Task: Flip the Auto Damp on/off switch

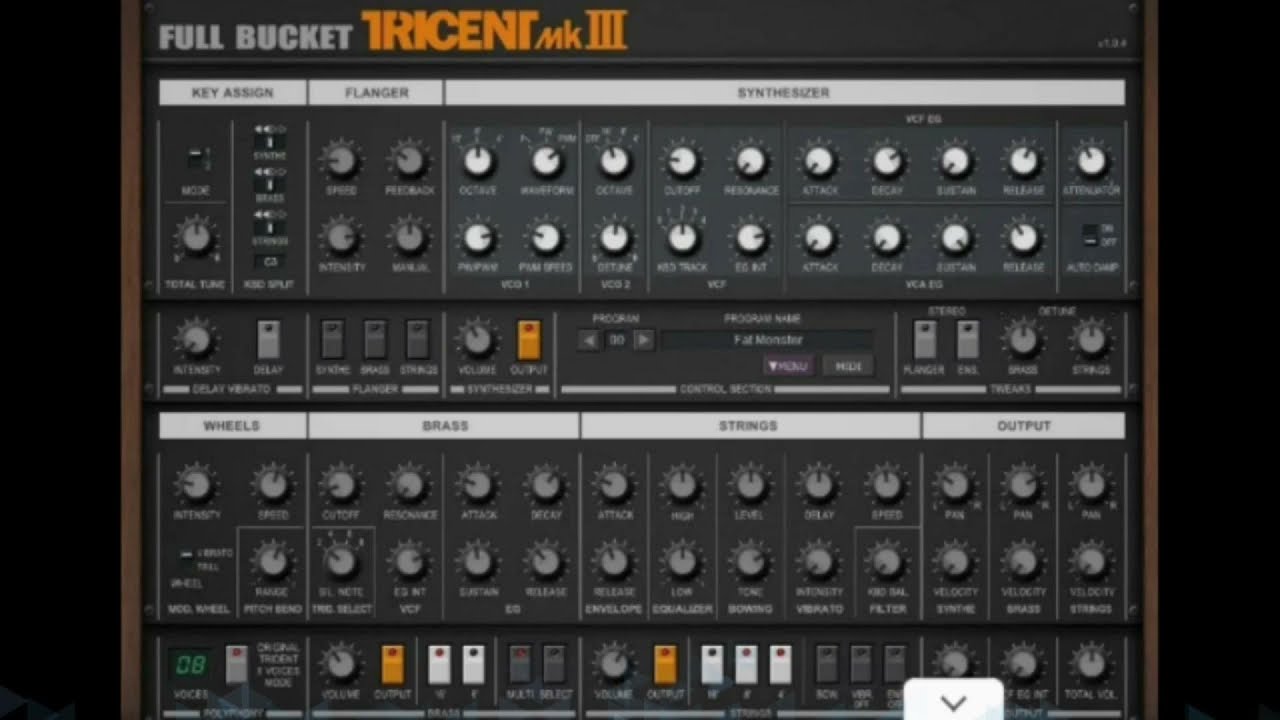Action: point(1090,236)
